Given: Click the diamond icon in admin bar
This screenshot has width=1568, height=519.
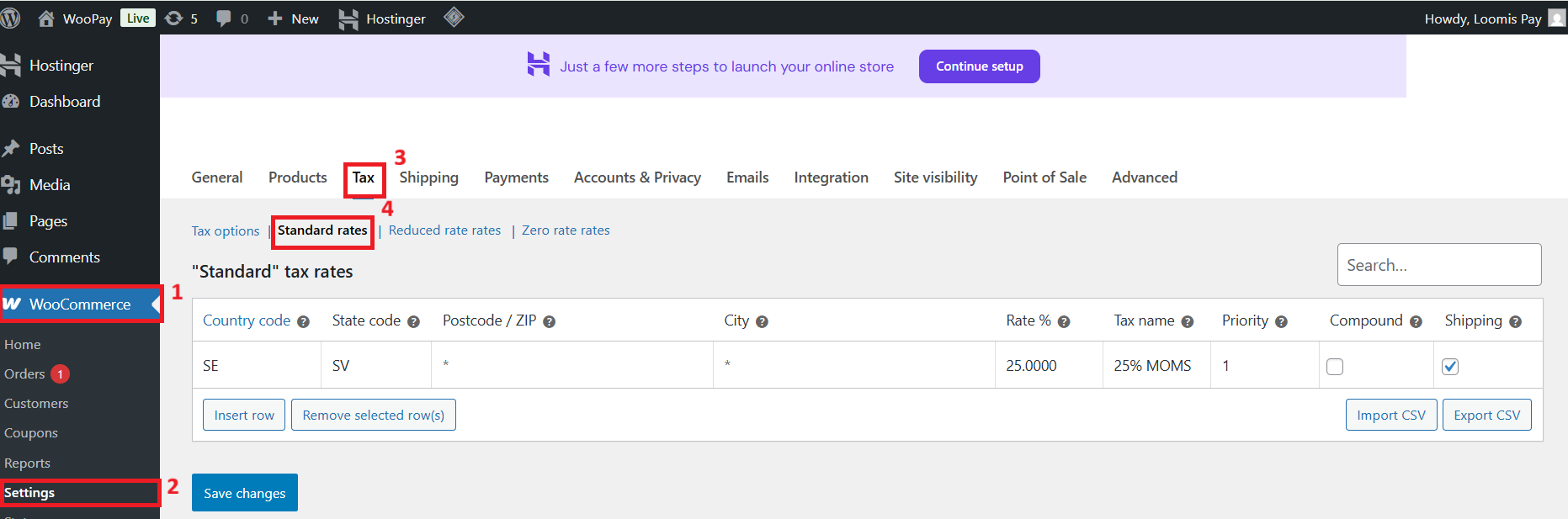Looking at the screenshot, I should 454,18.
